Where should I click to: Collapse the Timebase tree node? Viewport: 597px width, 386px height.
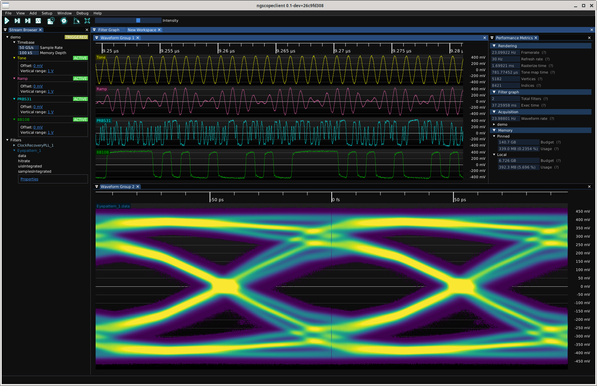coord(14,42)
